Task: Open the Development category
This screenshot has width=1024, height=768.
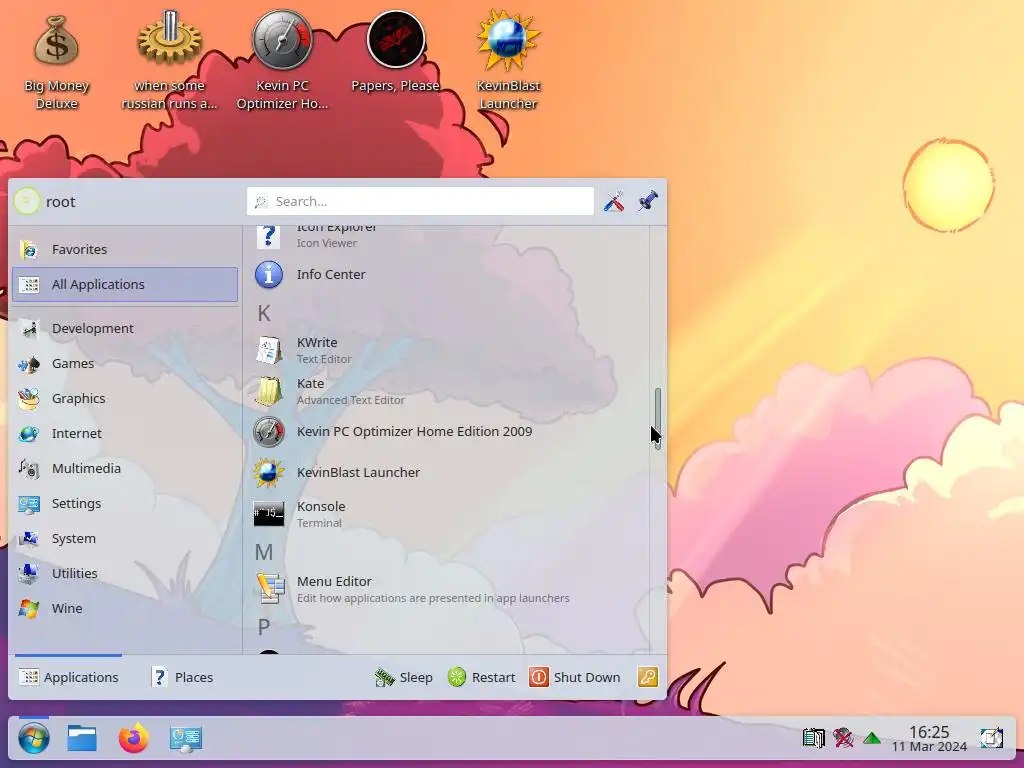Action: (x=125, y=328)
